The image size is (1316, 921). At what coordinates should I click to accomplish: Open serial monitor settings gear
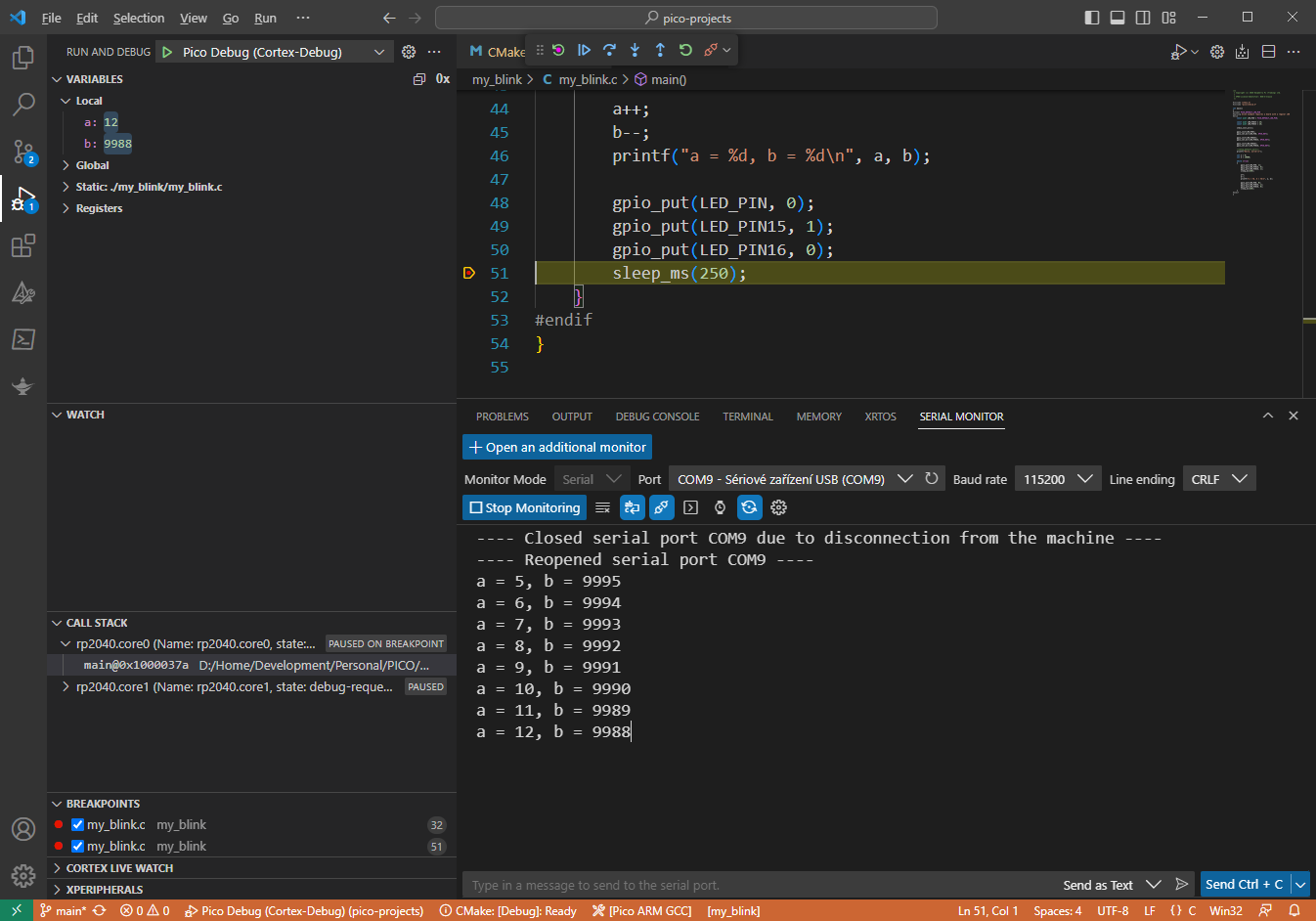779,507
